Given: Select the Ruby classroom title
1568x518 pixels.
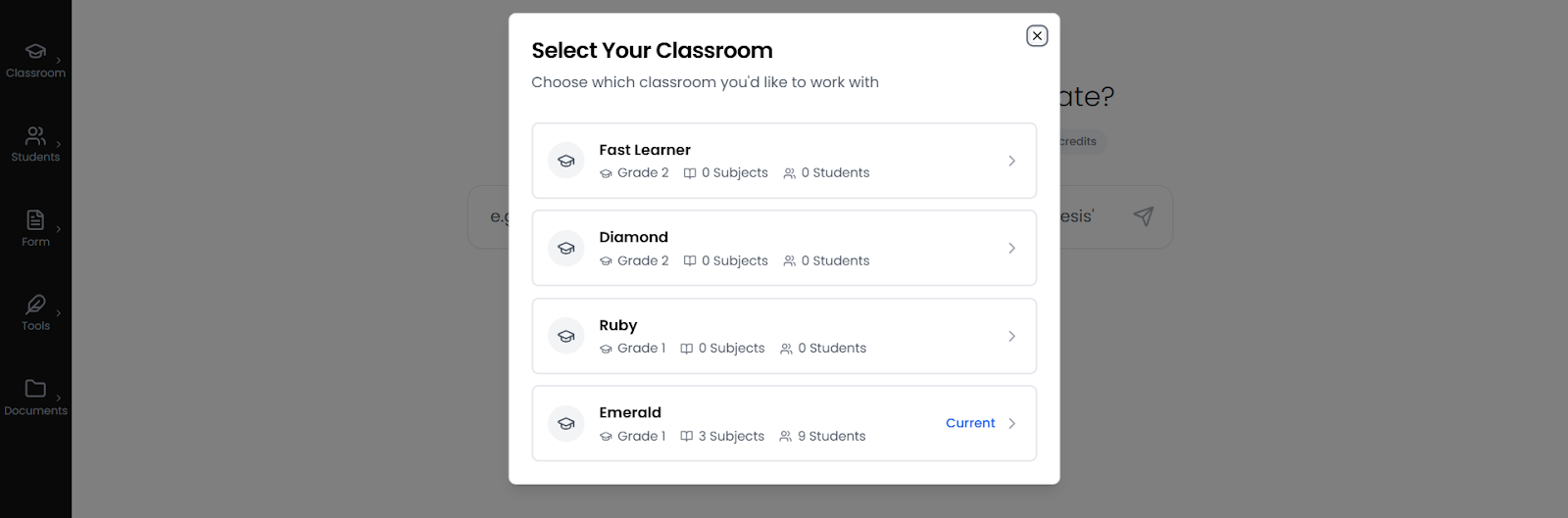Looking at the screenshot, I should point(617,325).
